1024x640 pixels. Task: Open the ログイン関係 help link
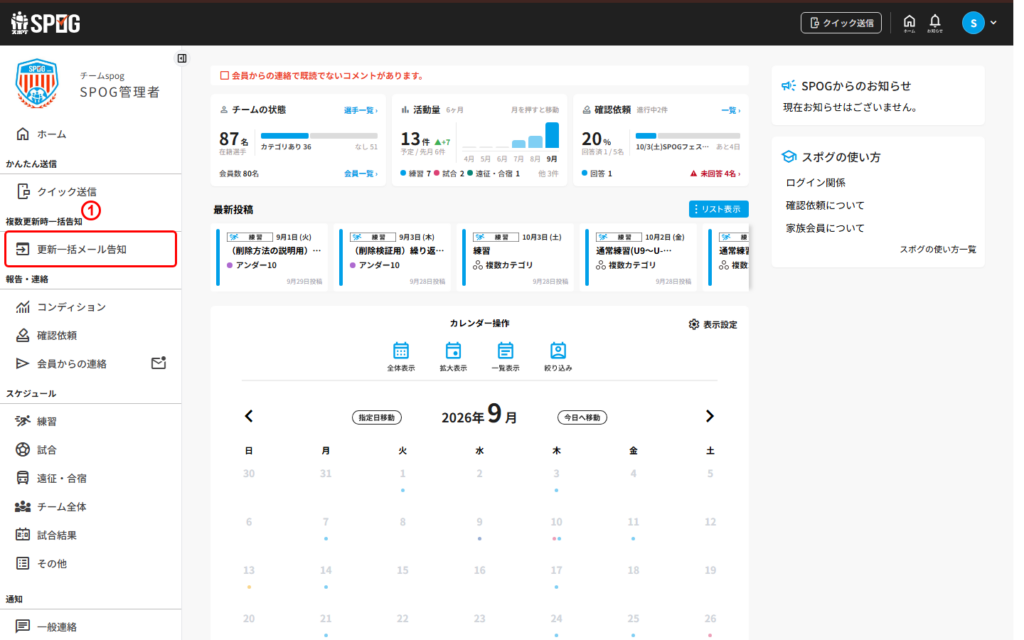click(x=815, y=182)
